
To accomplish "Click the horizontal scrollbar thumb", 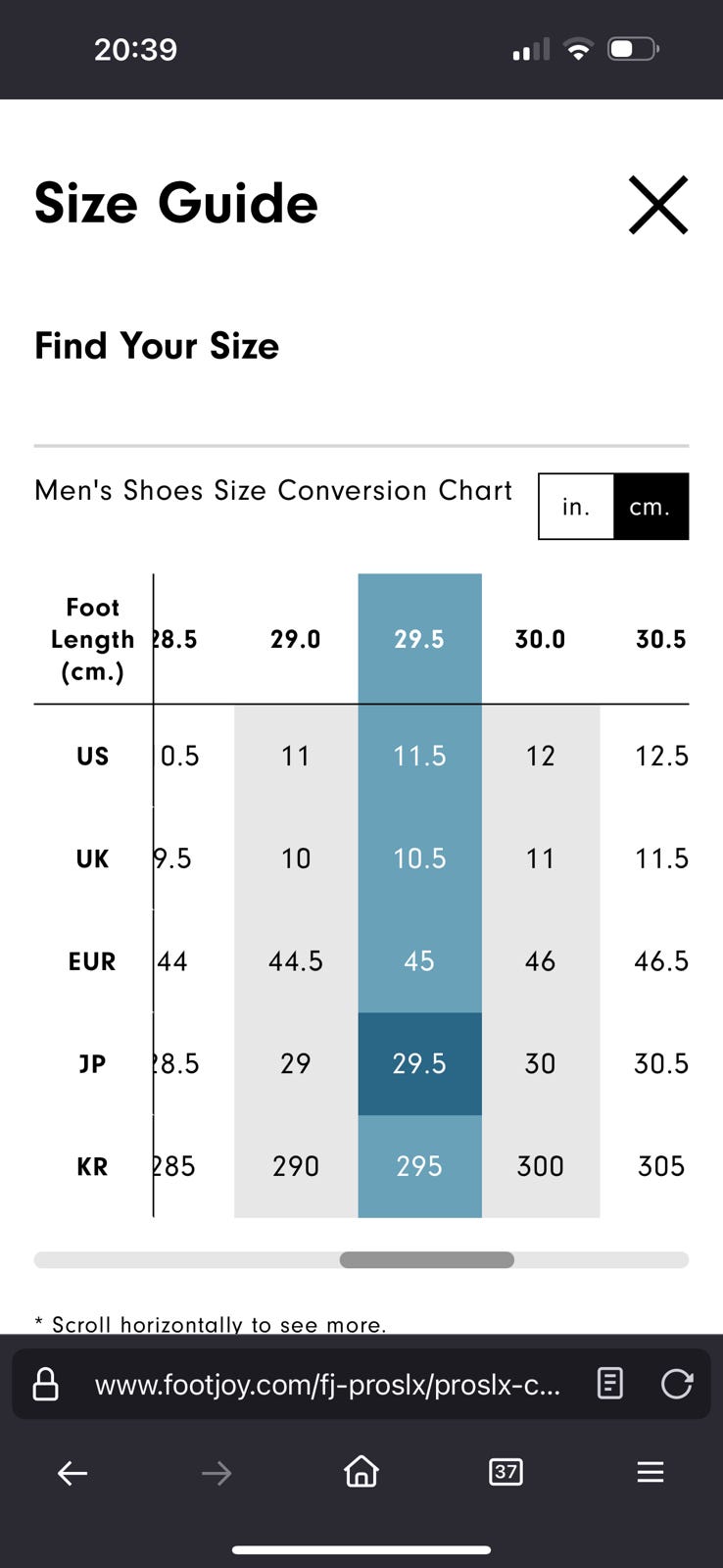I will 426,1260.
